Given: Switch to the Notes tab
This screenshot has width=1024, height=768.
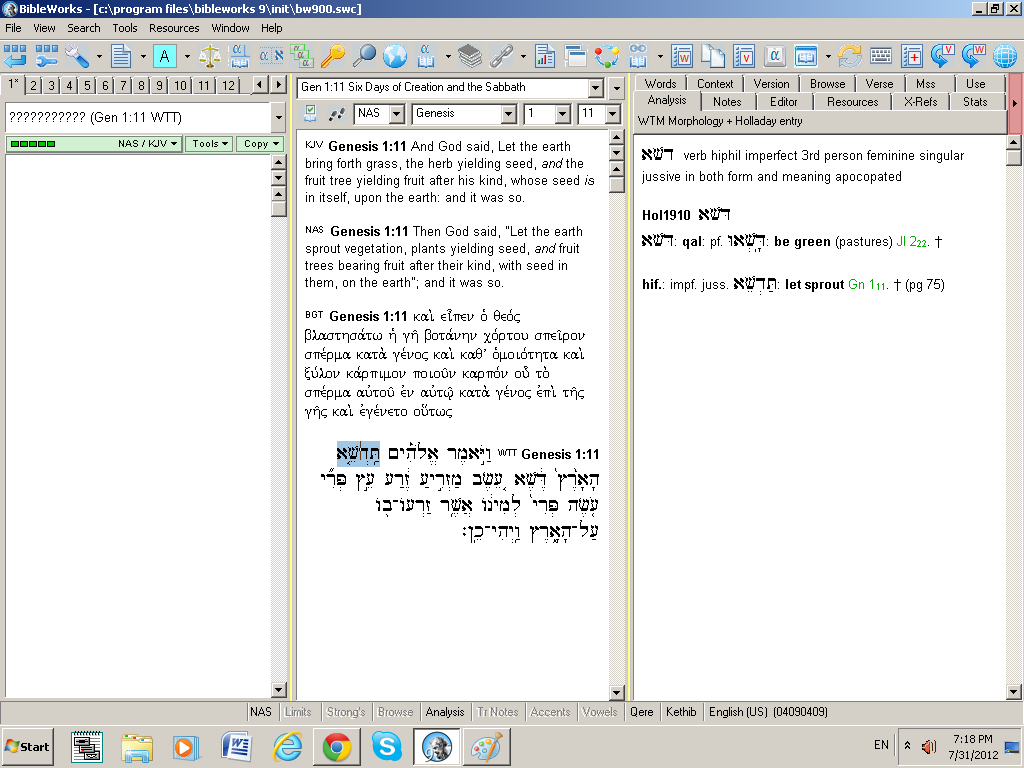Looking at the screenshot, I should pyautogui.click(x=727, y=102).
